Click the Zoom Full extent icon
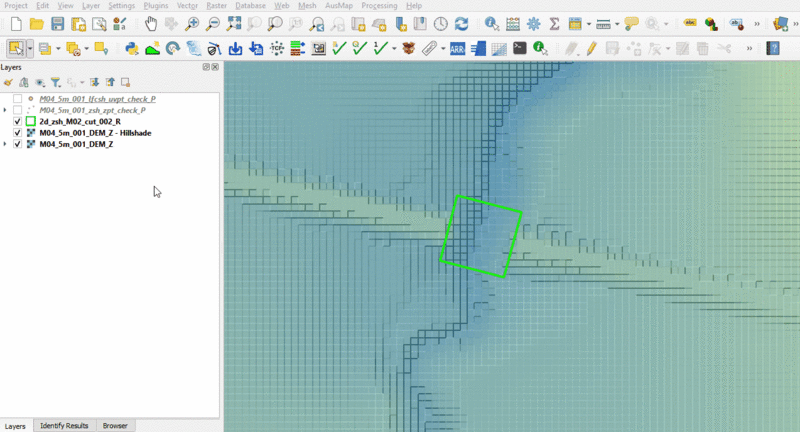Viewport: 800px width, 432px height. coord(233,23)
